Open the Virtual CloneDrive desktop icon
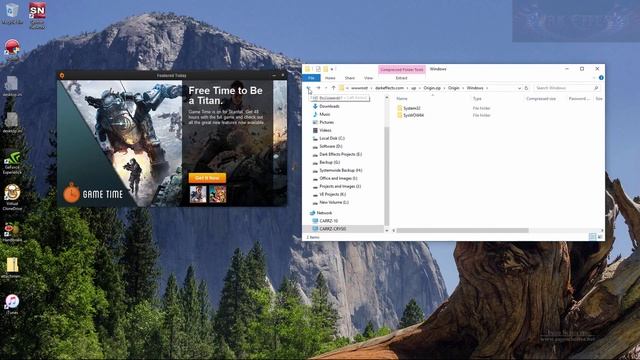This screenshot has width=640, height=360. 12,198
